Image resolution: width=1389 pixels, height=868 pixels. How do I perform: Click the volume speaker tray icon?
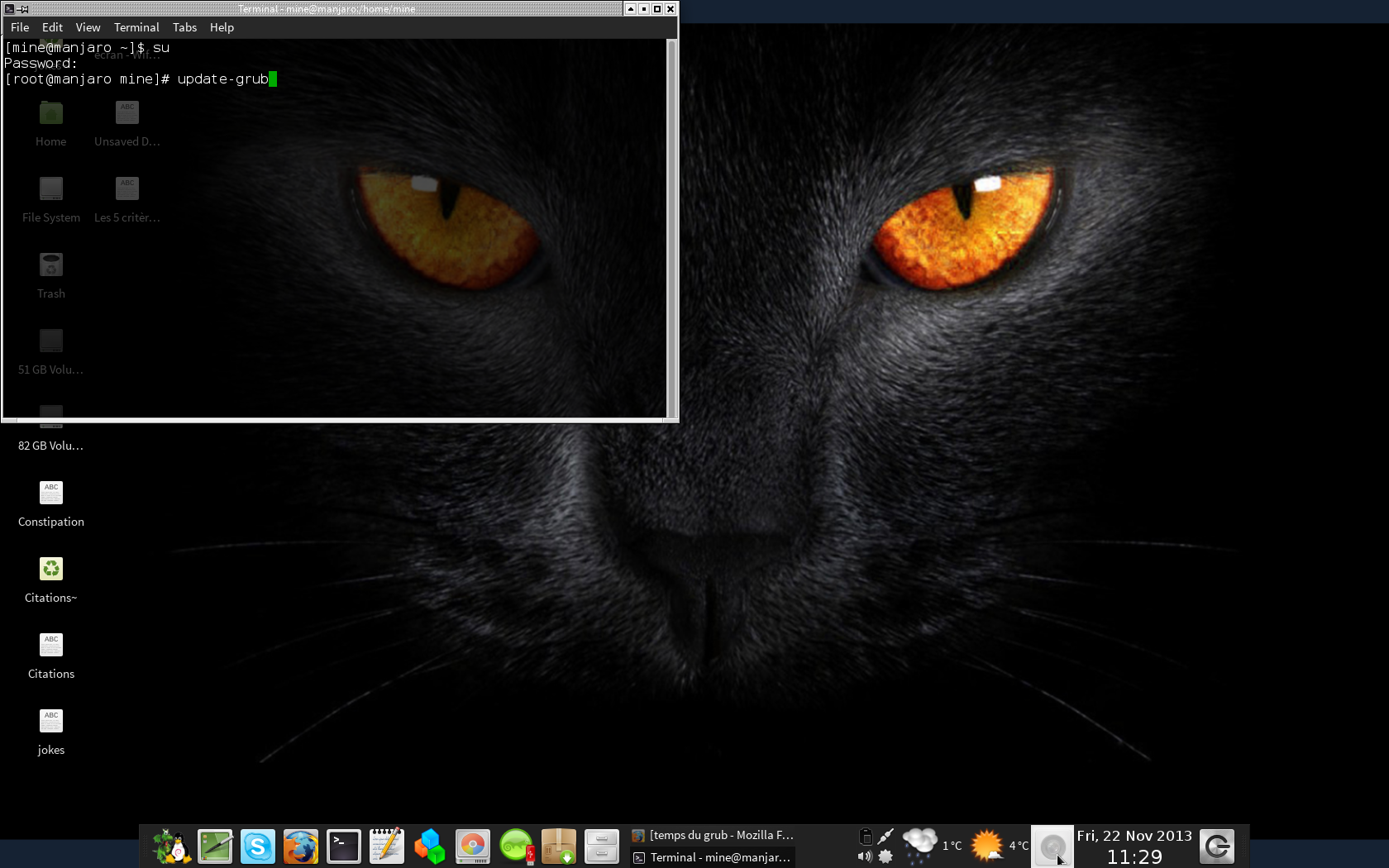[x=866, y=856]
